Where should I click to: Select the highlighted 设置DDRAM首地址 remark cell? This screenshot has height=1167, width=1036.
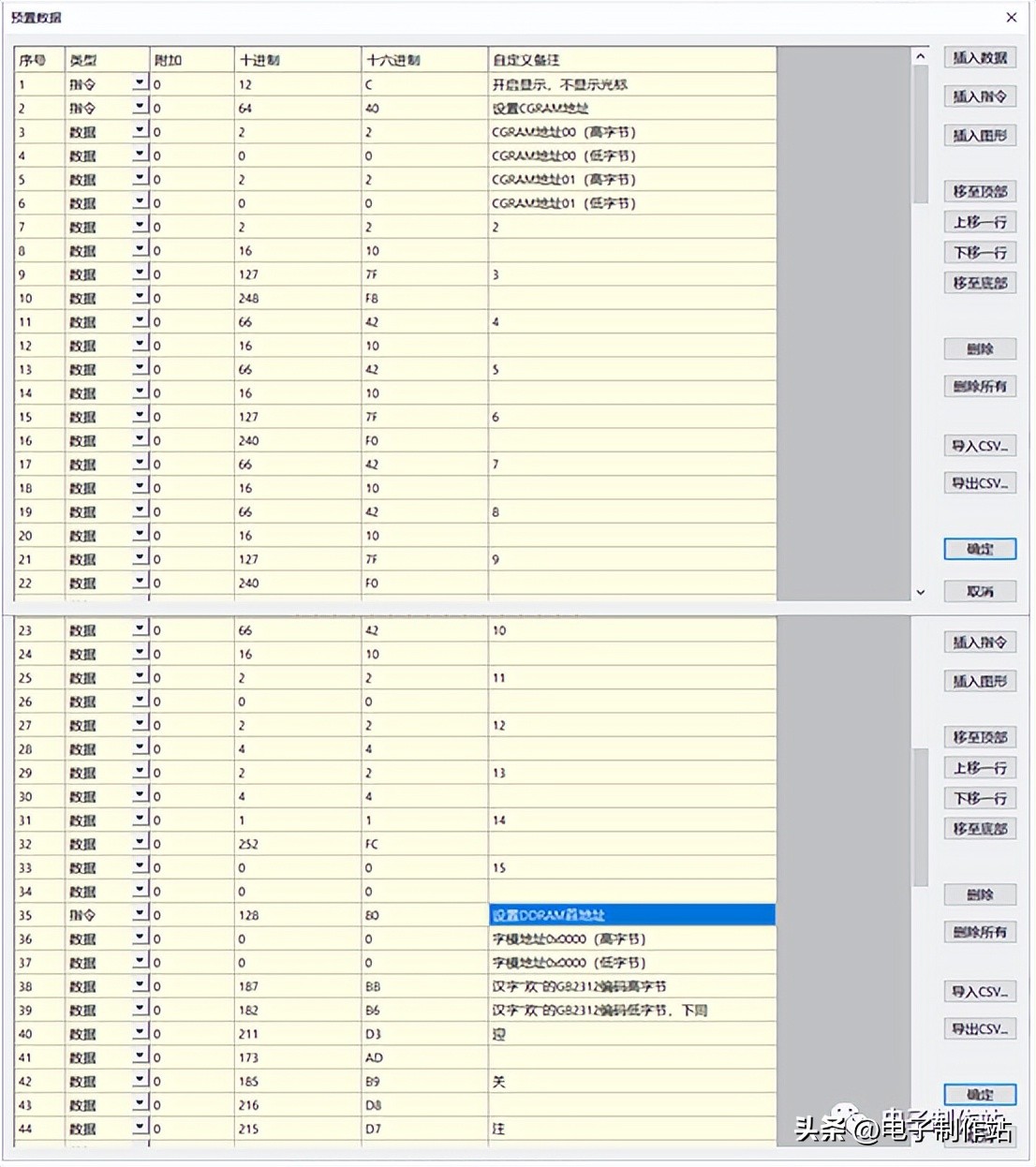coord(630,915)
